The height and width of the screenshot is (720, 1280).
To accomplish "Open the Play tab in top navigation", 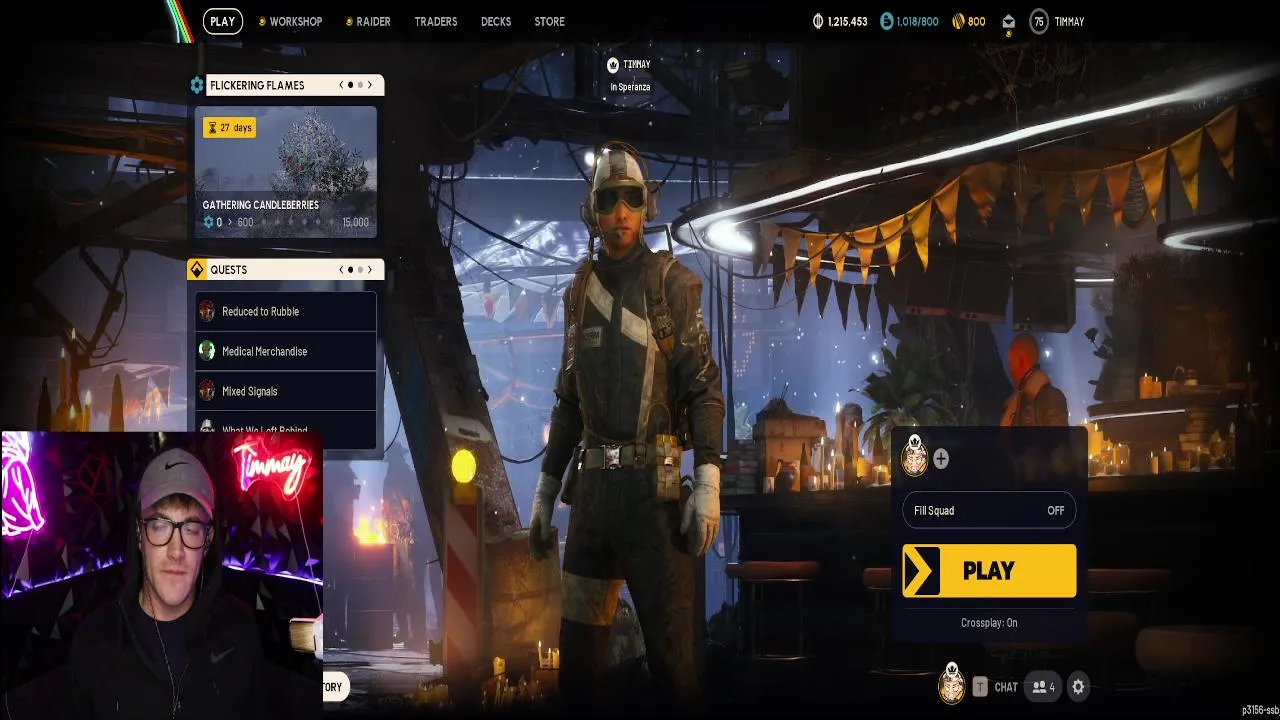I will click(222, 21).
